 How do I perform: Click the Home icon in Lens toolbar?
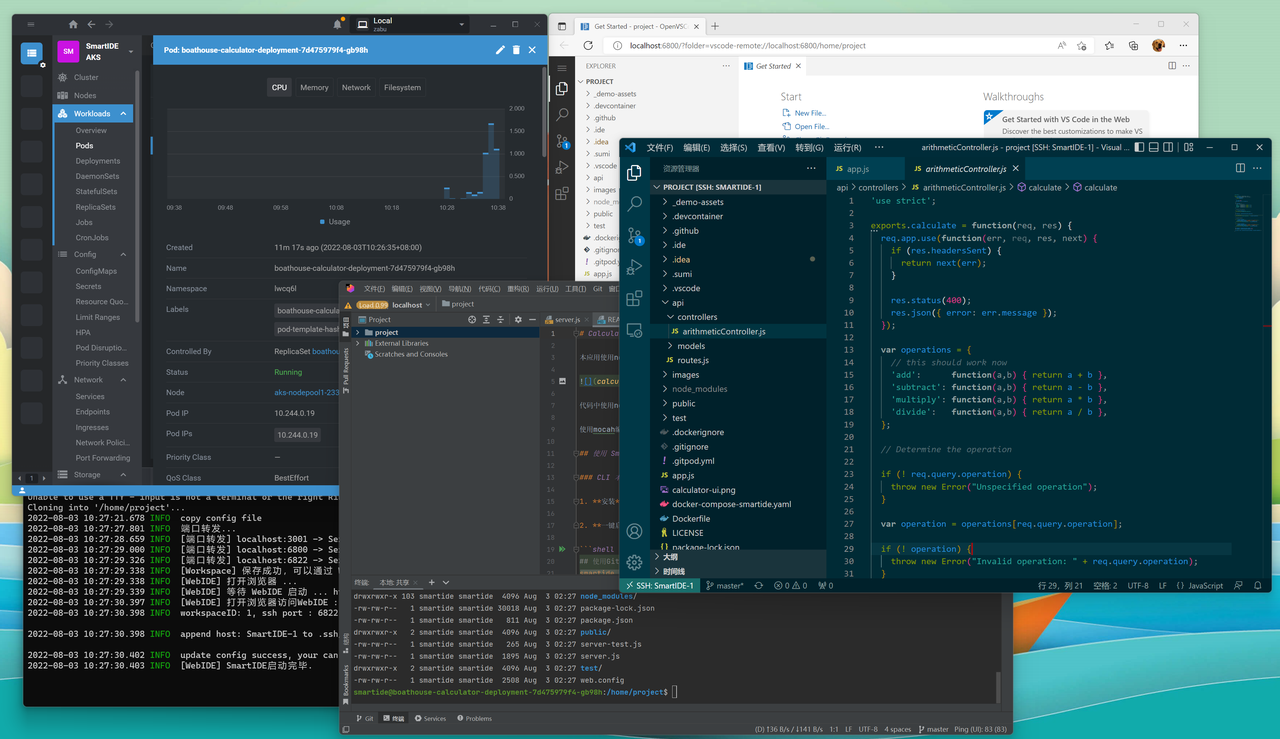pyautogui.click(x=73, y=24)
